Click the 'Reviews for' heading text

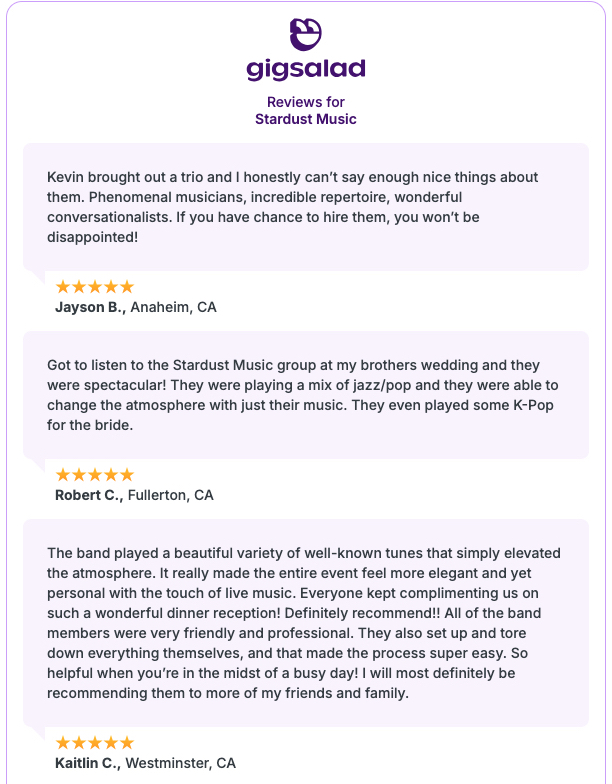[x=306, y=102]
